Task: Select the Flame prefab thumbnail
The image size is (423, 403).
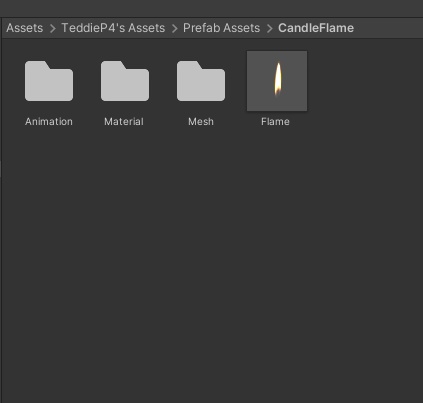Action: pos(277,81)
